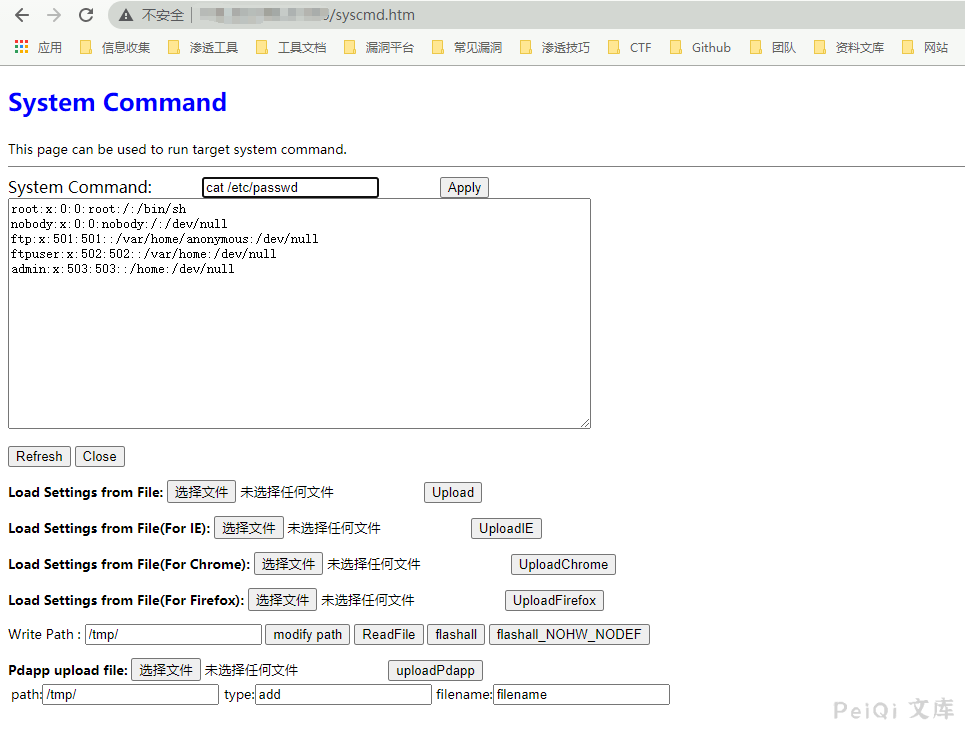This screenshot has height=743, width=965.
Task: Click the Close button
Action: click(99, 456)
